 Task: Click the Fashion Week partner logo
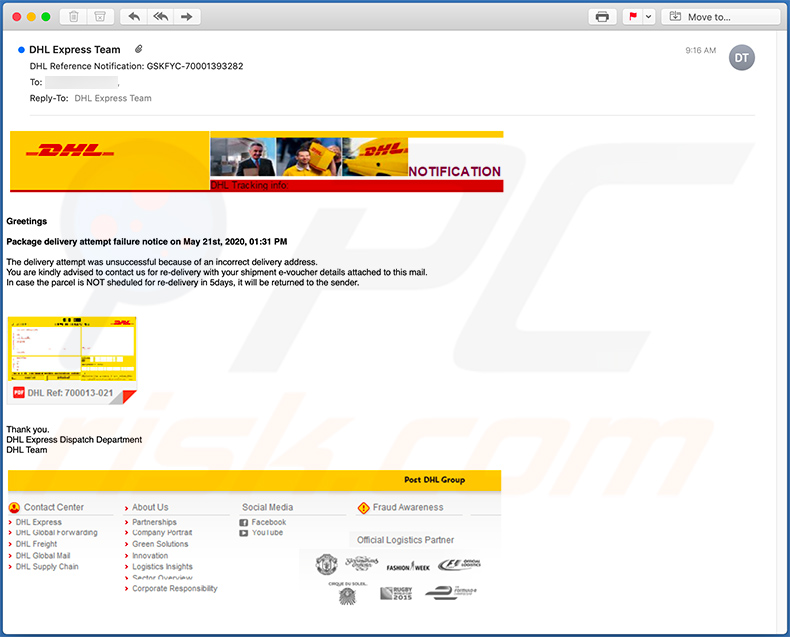(x=408, y=567)
